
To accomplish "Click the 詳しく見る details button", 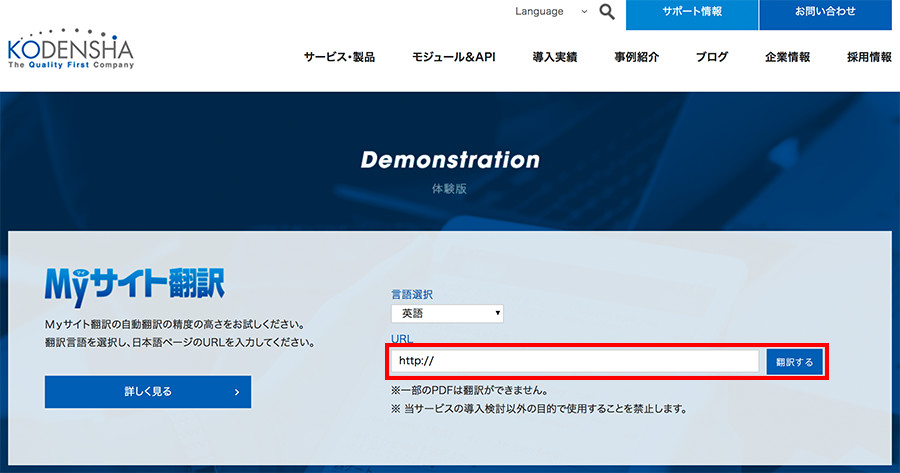I will [148, 392].
